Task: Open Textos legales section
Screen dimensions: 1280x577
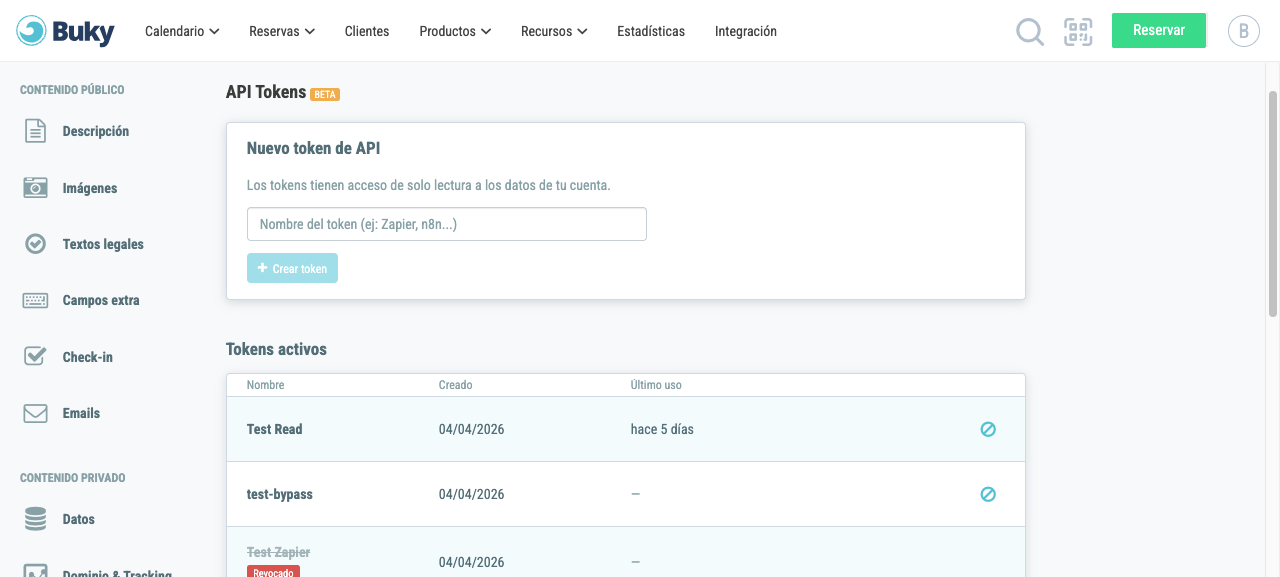Action: tap(103, 244)
